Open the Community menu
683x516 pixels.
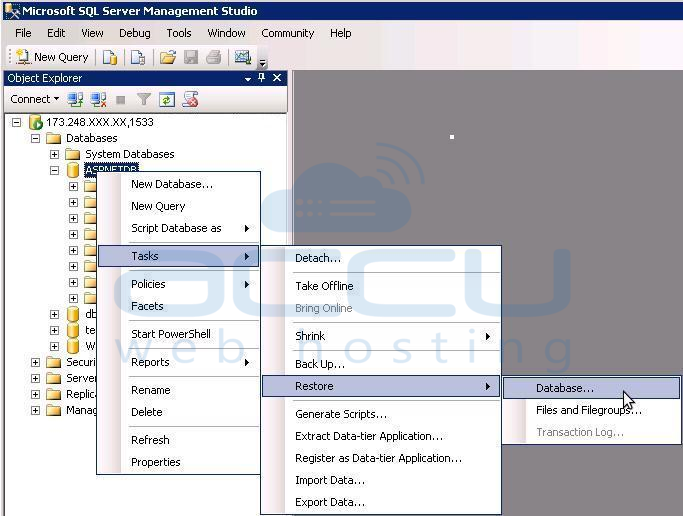[287, 33]
